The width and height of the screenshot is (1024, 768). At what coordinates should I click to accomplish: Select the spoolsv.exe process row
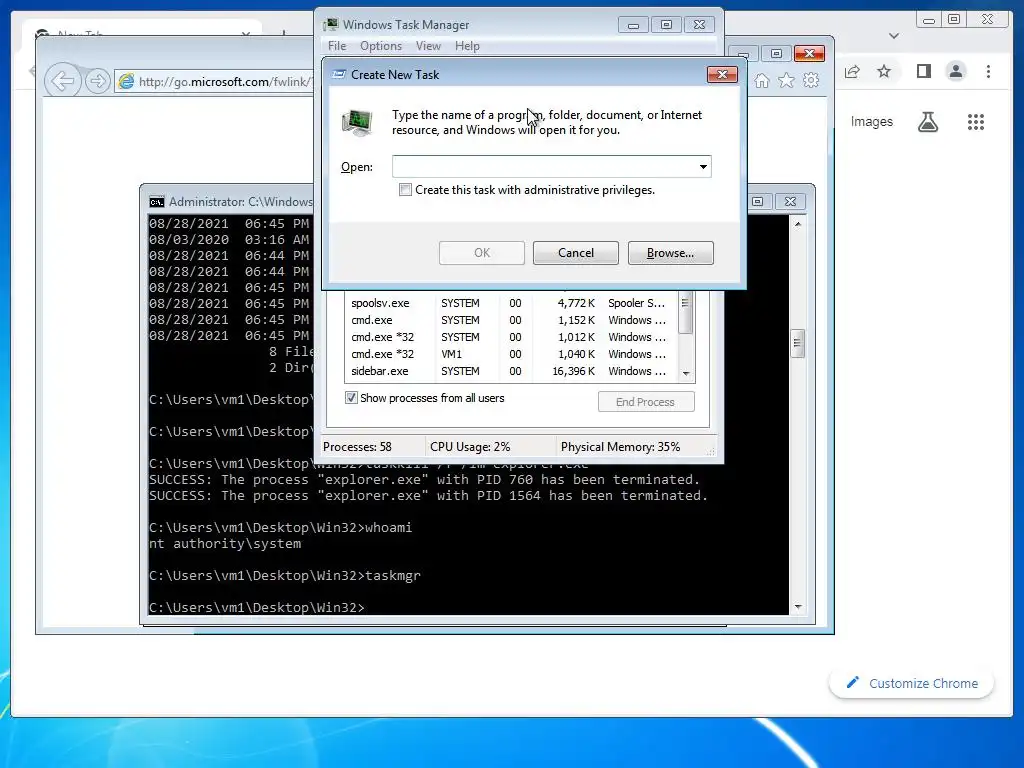click(x=511, y=303)
